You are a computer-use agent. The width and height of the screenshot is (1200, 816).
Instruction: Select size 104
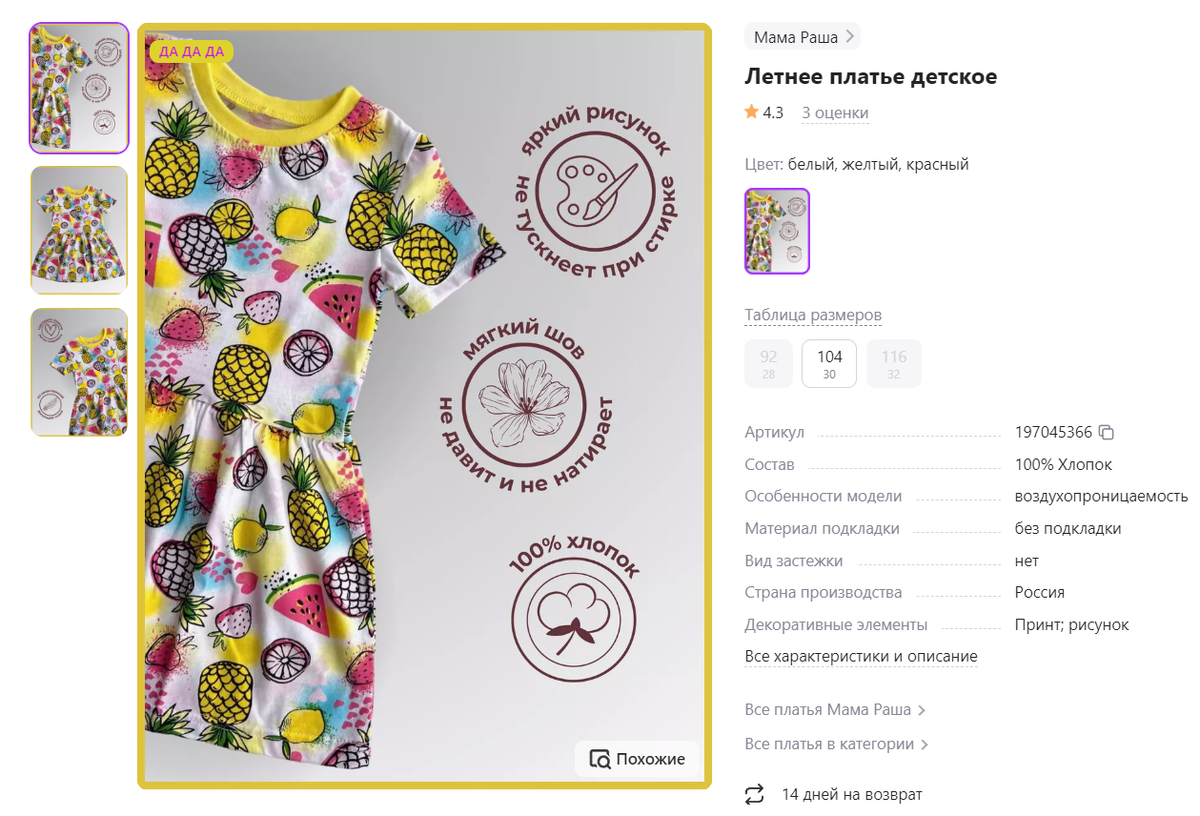click(829, 363)
